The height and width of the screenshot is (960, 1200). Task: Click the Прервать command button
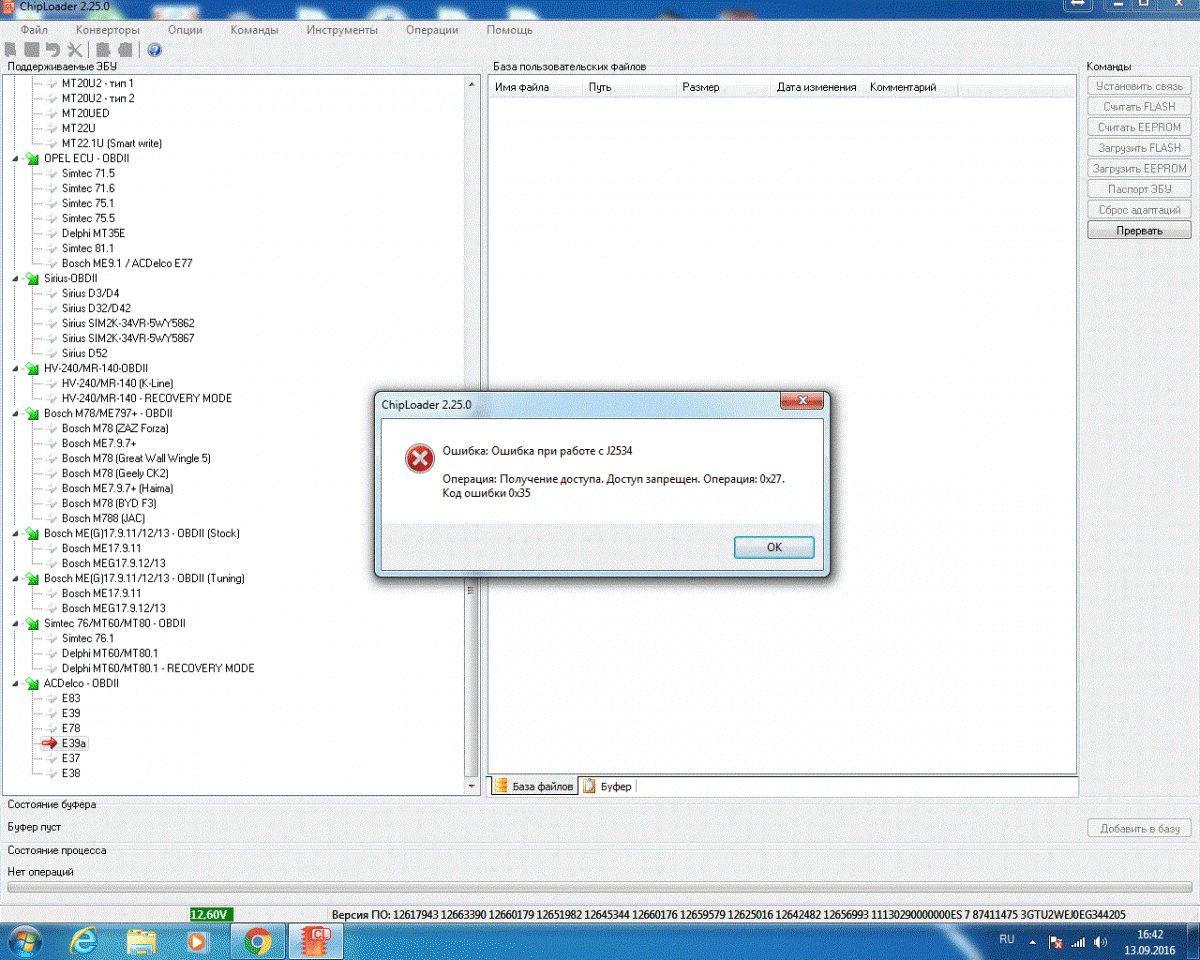click(1139, 230)
